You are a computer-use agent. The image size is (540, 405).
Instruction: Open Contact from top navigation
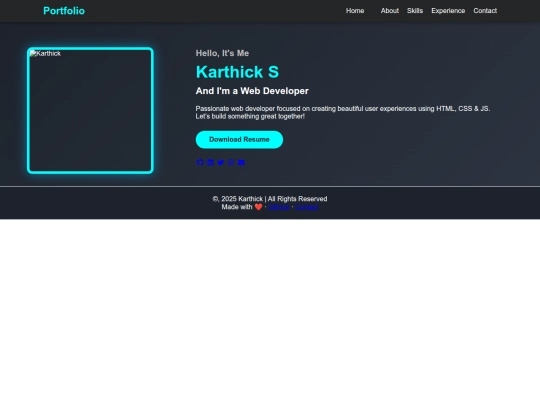pos(485,11)
